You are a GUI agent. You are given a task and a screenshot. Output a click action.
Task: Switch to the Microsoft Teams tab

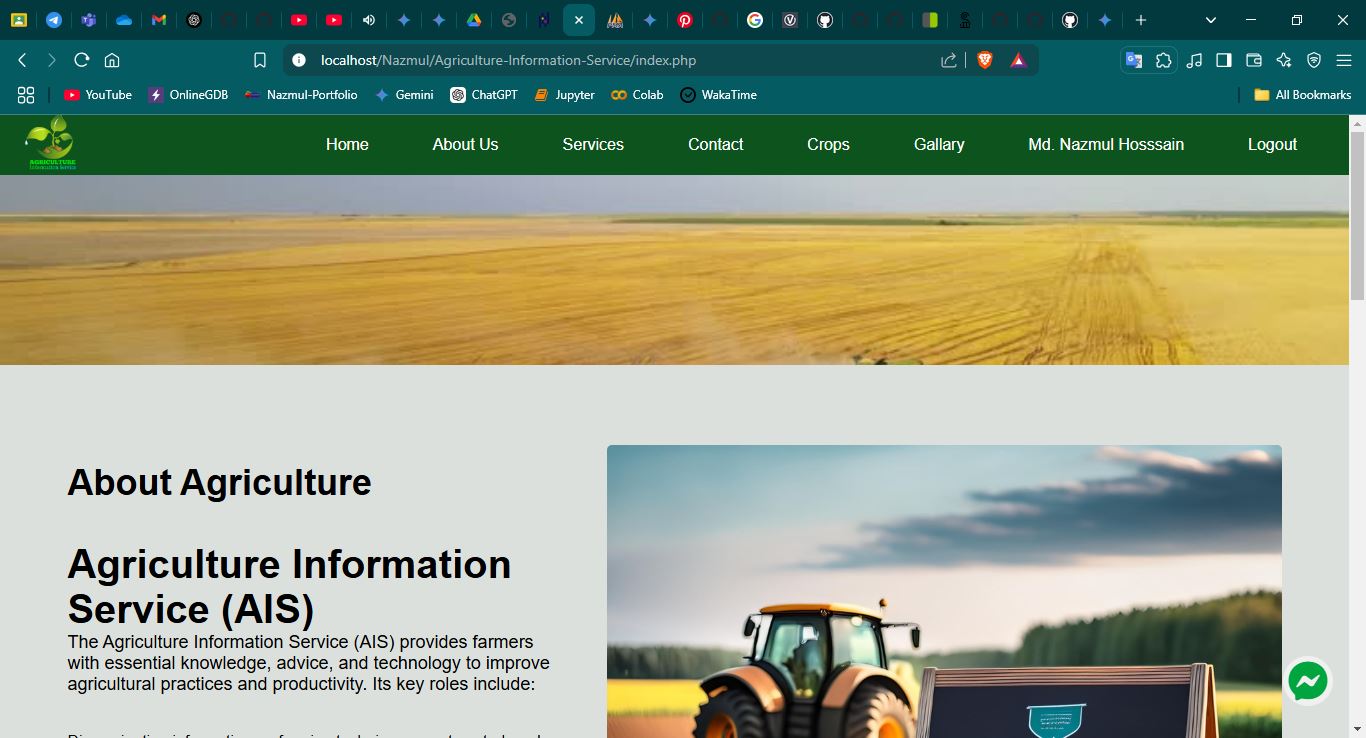89,20
